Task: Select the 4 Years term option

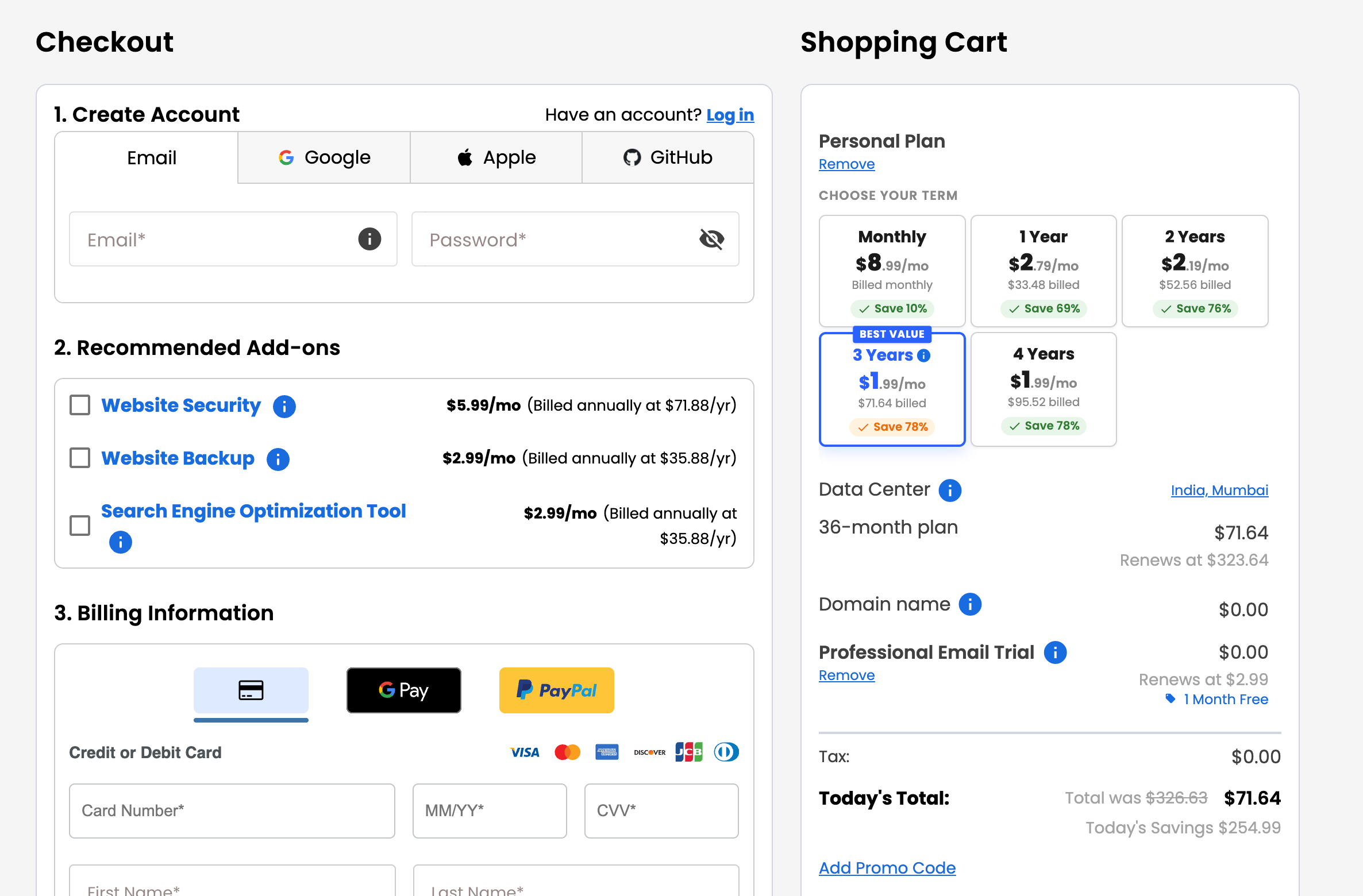Action: (1044, 389)
